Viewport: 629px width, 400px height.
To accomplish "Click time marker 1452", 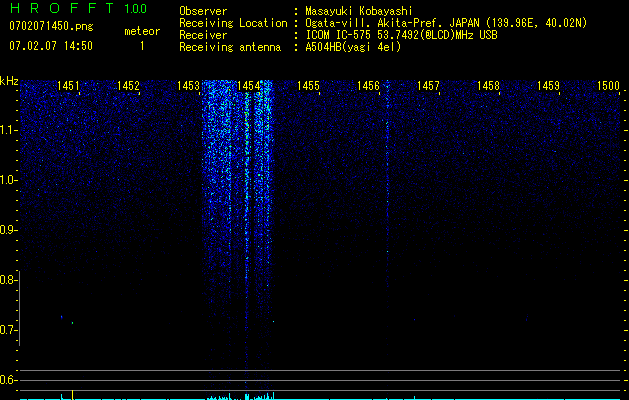I will pos(128,86).
